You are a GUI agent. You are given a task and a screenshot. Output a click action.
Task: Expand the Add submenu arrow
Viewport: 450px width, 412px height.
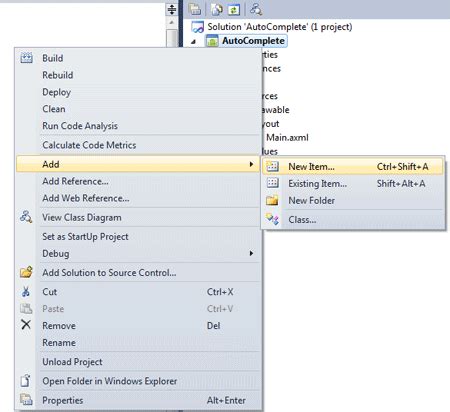coord(251,164)
